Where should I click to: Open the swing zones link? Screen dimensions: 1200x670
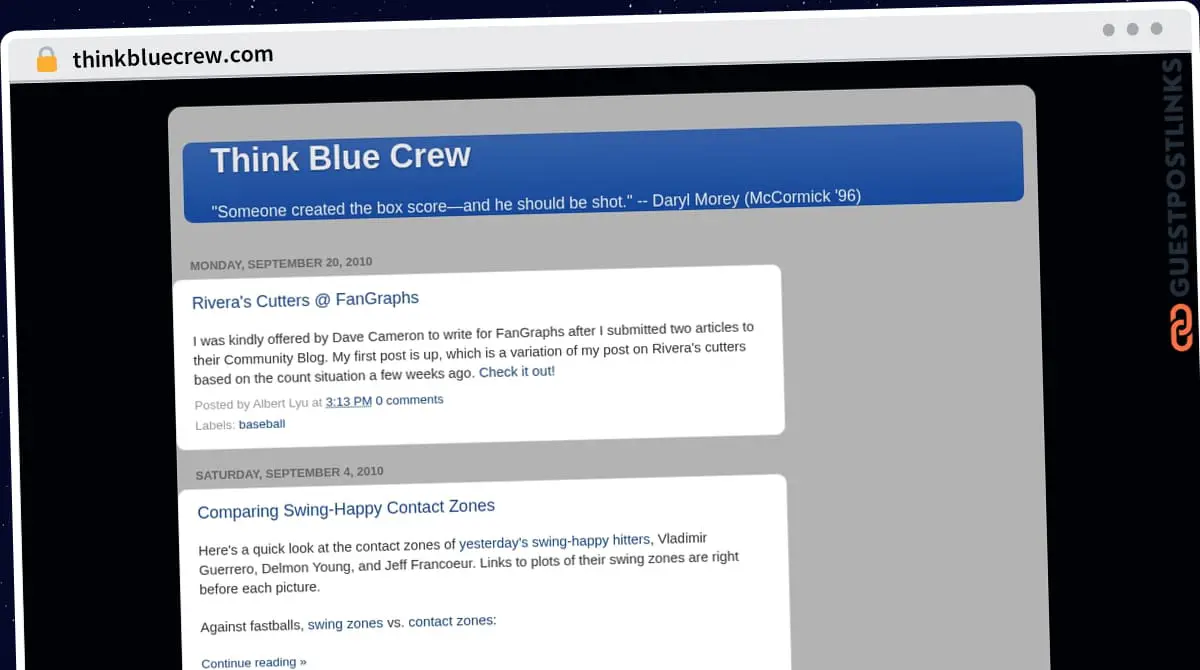pyautogui.click(x=345, y=624)
